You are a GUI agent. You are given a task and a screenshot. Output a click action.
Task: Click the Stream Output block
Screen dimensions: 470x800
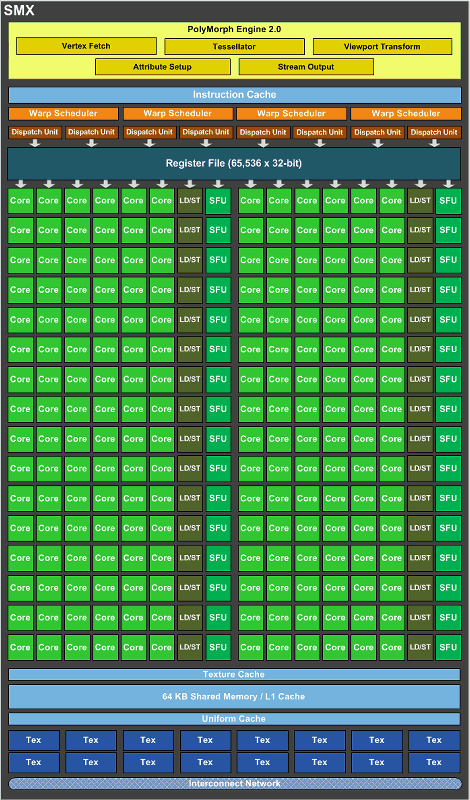coord(306,67)
